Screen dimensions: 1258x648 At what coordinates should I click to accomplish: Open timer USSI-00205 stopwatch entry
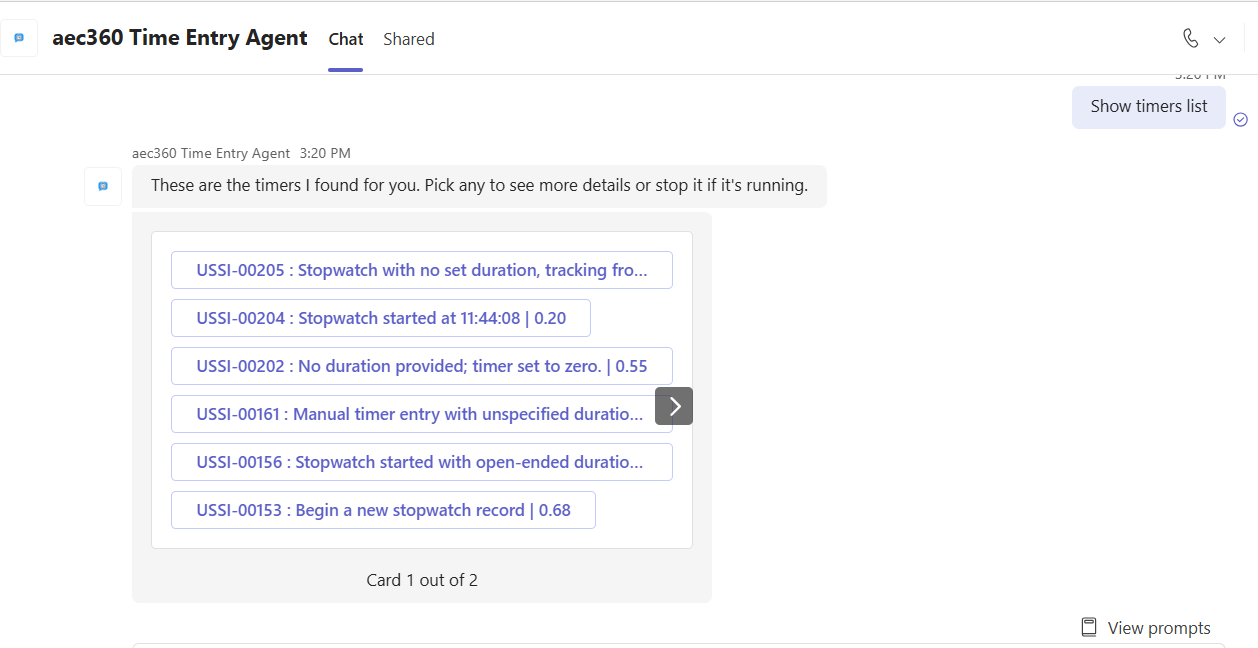421,270
